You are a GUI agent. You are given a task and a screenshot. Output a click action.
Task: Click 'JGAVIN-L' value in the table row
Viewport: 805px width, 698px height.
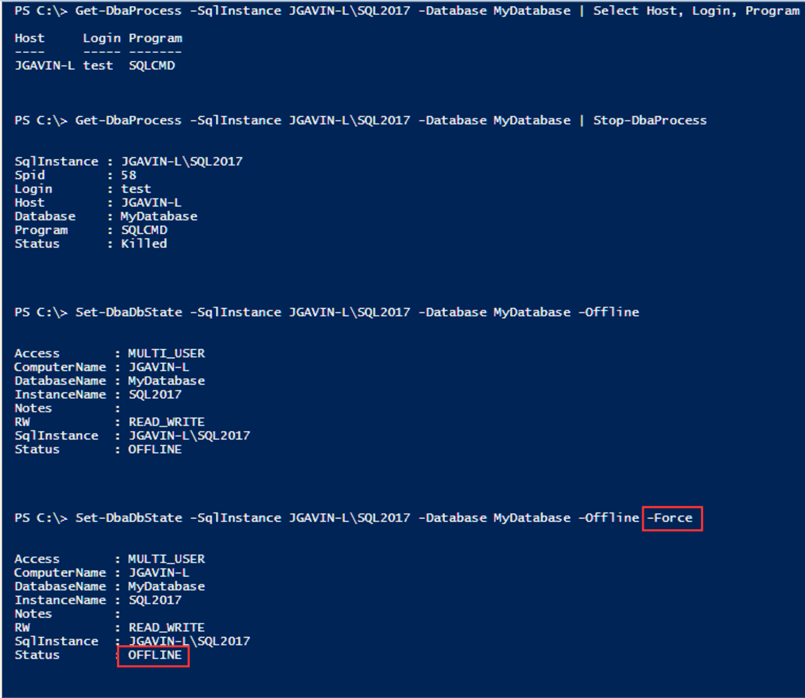45,66
